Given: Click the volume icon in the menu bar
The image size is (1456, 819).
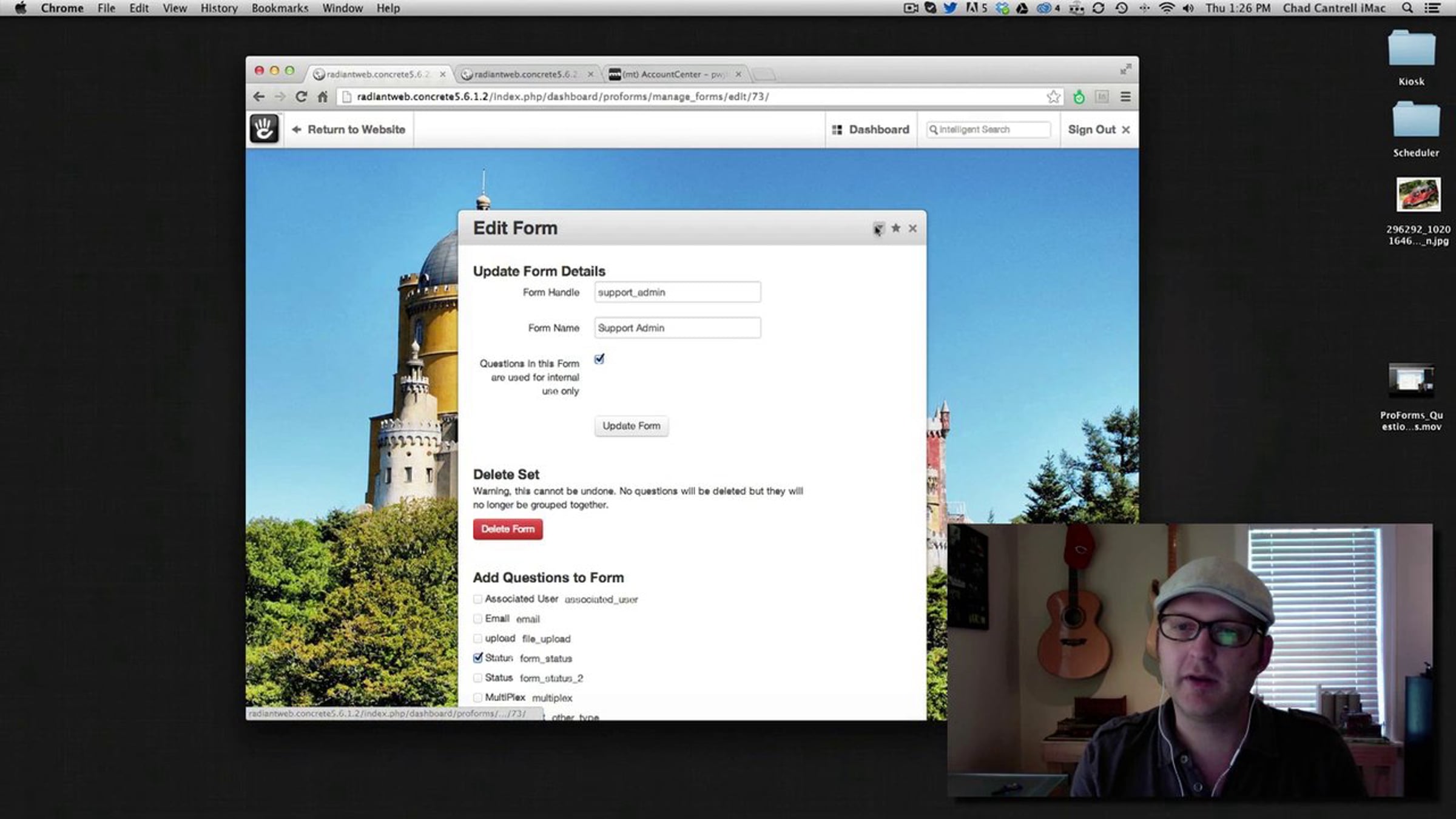Looking at the screenshot, I should [1188, 8].
